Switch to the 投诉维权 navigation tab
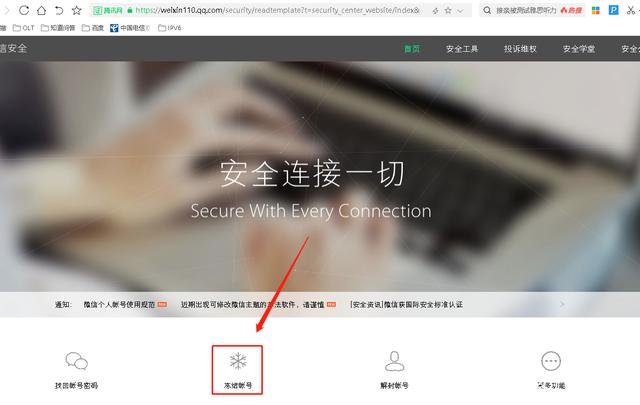The image size is (640, 405). point(520,49)
